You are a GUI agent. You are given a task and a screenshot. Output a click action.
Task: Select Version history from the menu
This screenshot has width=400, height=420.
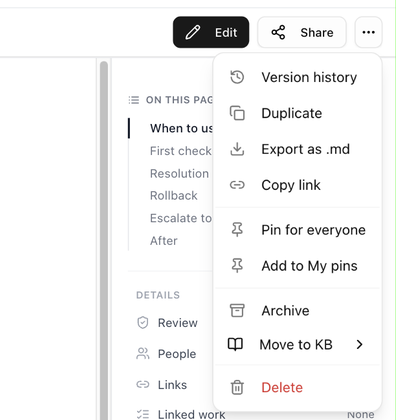pos(297,77)
